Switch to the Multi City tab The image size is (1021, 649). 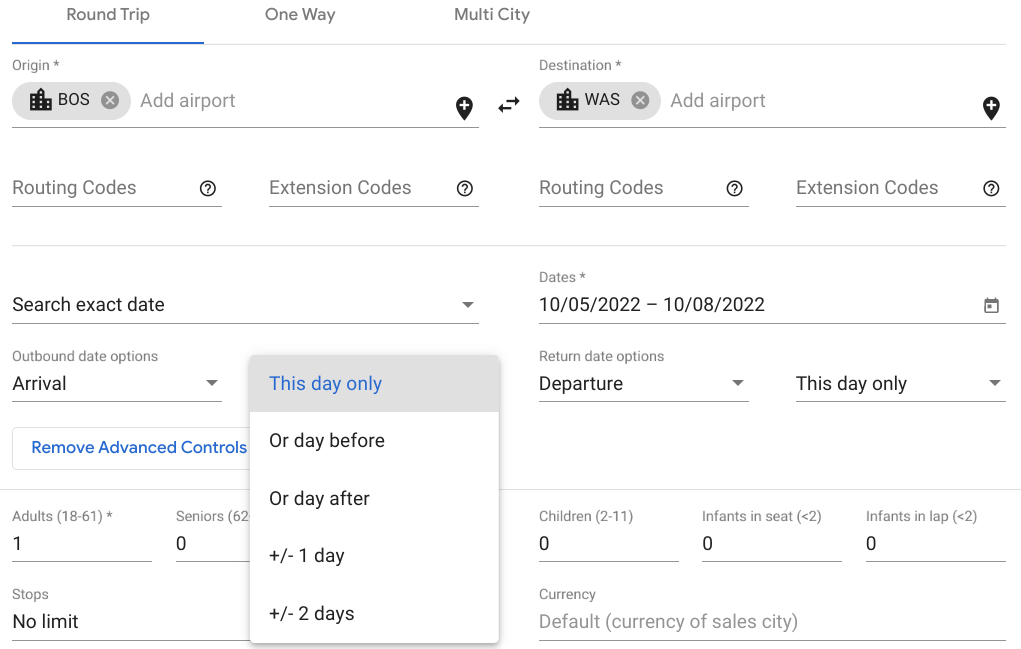pyautogui.click(x=492, y=15)
